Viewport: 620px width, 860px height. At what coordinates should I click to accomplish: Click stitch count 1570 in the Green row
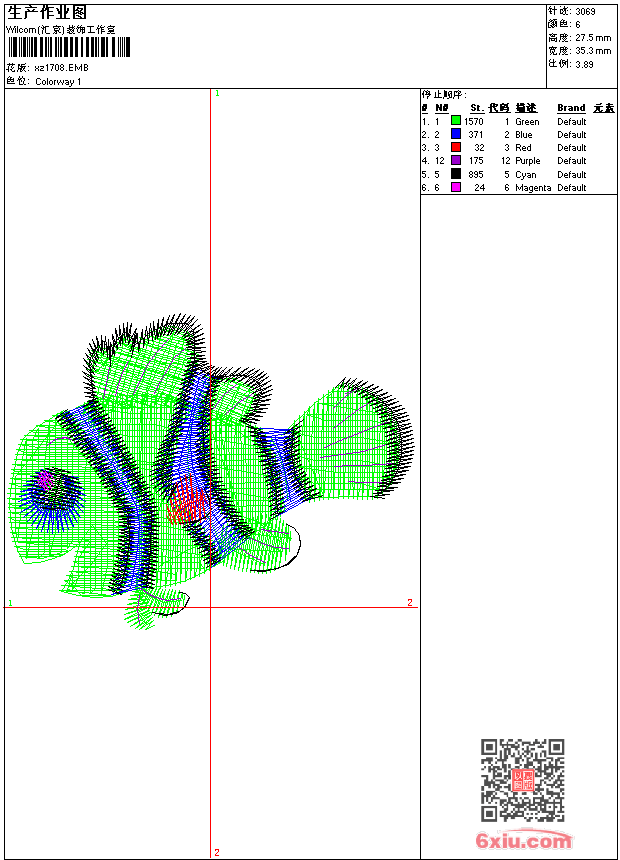(474, 122)
